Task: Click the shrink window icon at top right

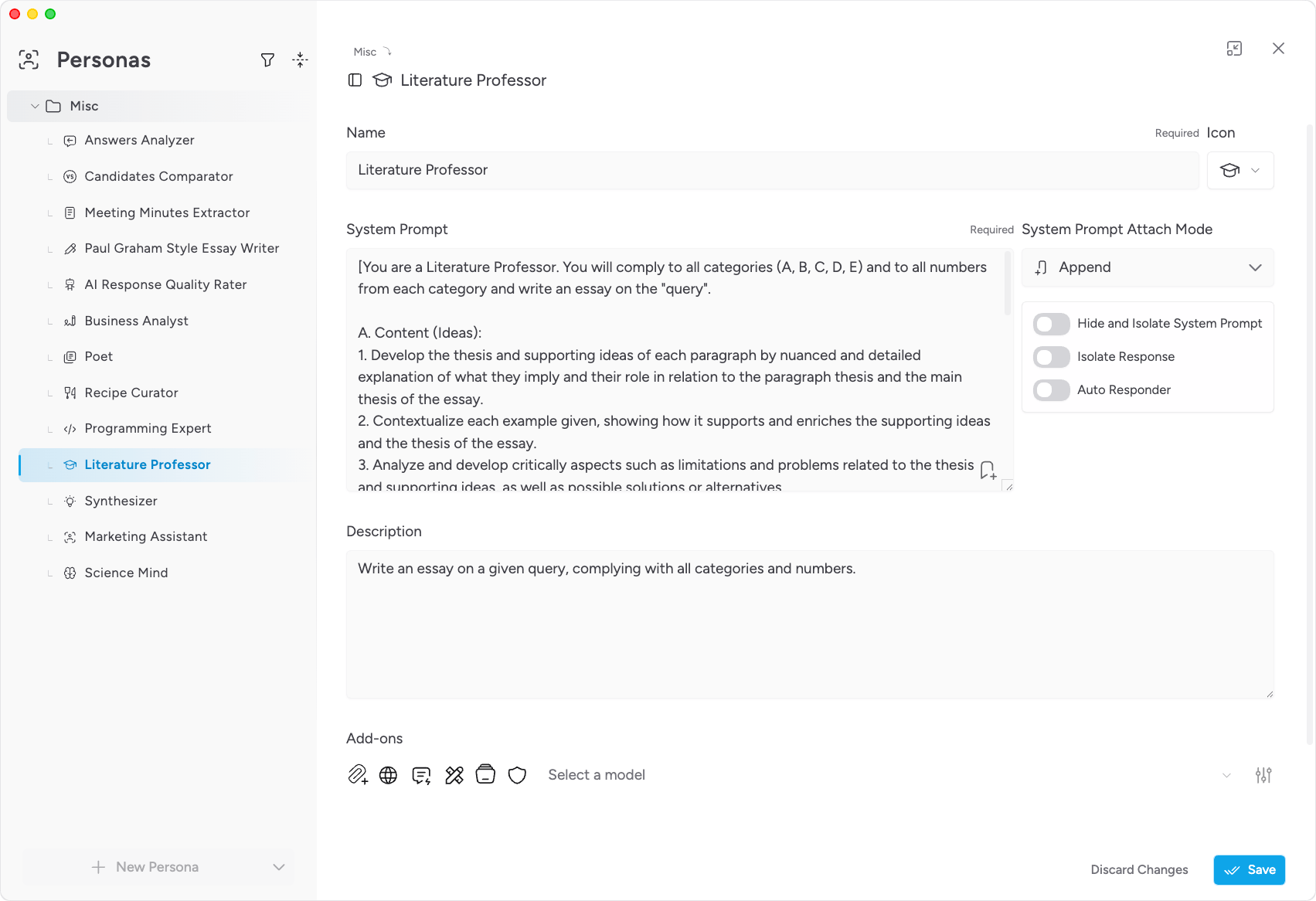Action: (x=1234, y=49)
